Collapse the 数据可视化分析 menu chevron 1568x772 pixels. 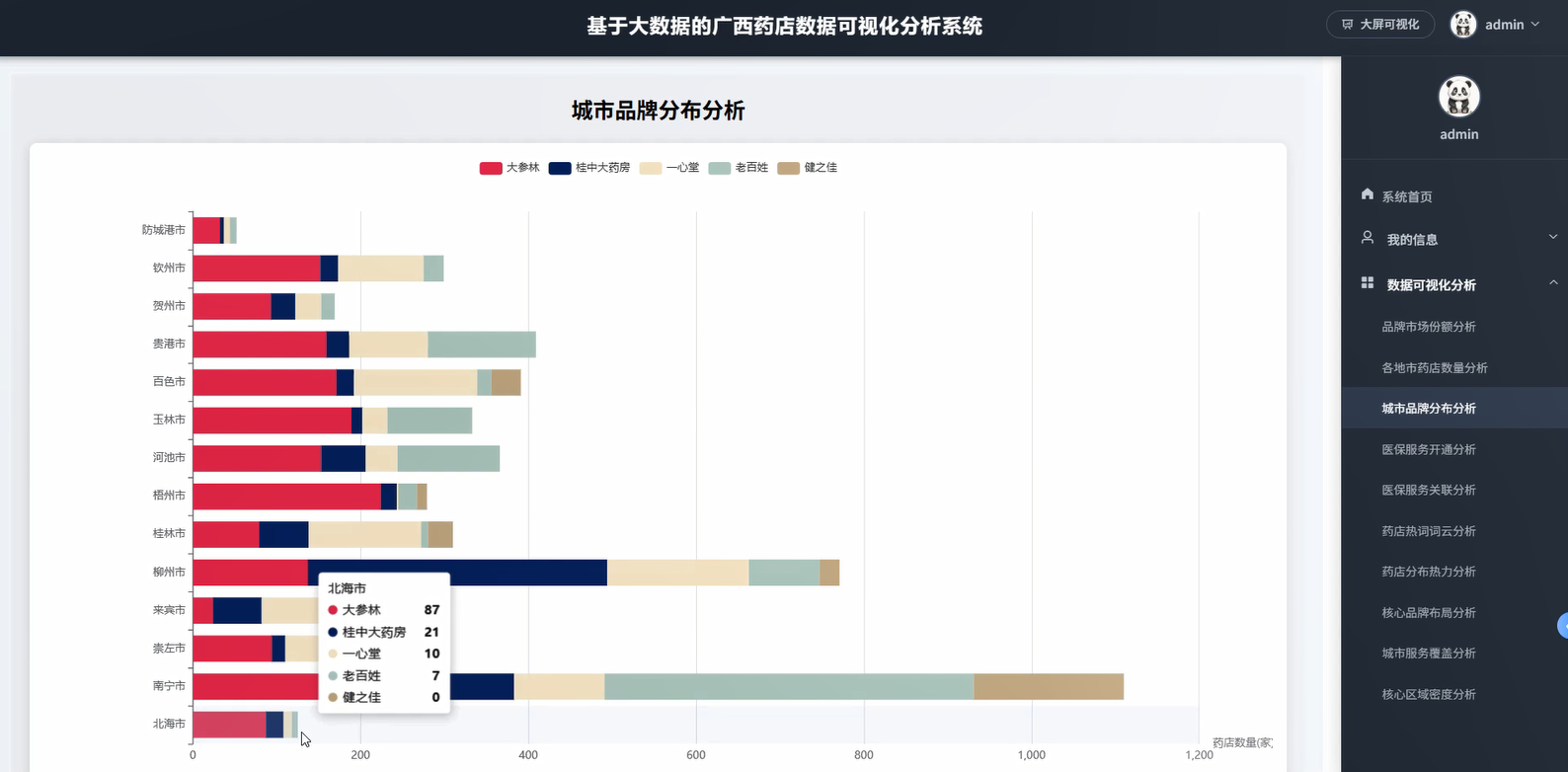[x=1552, y=283]
